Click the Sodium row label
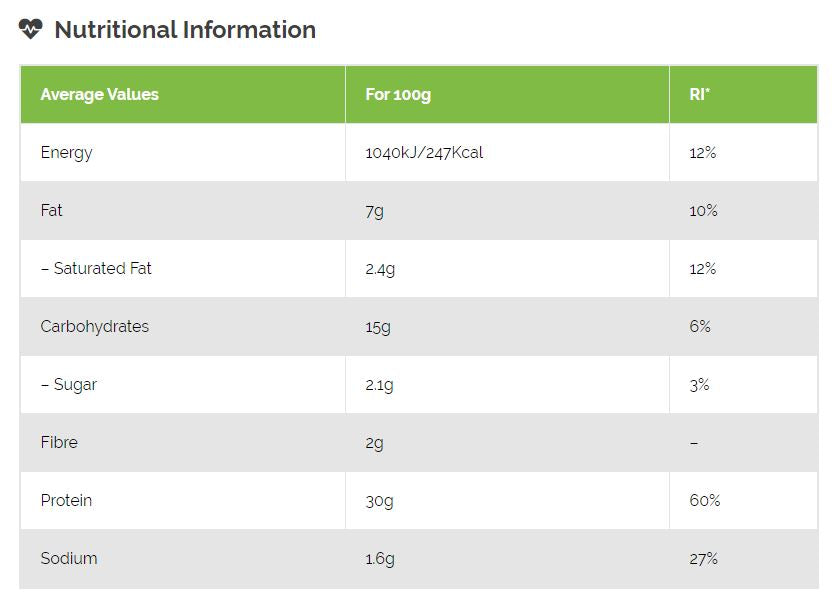Screen dimensions: 834x603 tap(69, 559)
